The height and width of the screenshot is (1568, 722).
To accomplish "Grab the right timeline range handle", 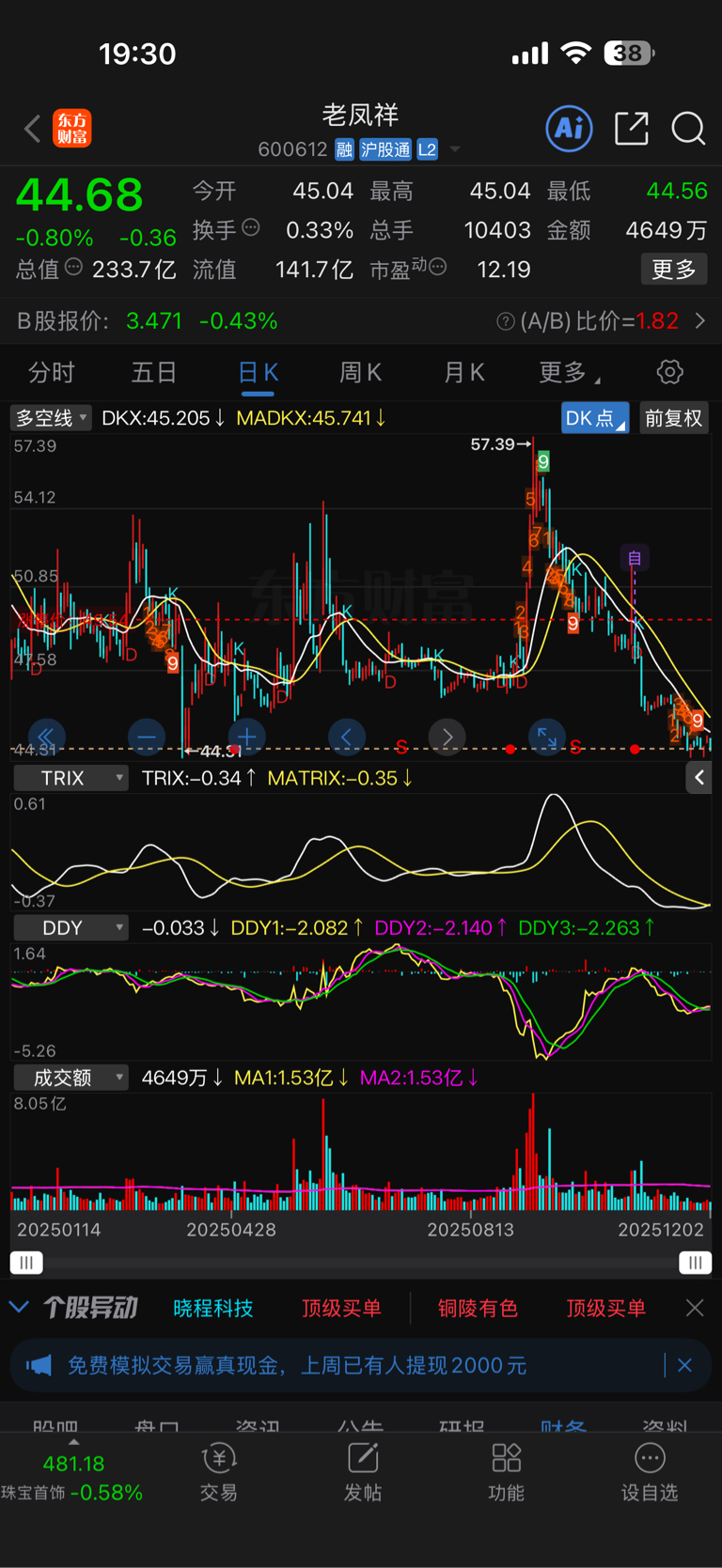I will 695,1263.
